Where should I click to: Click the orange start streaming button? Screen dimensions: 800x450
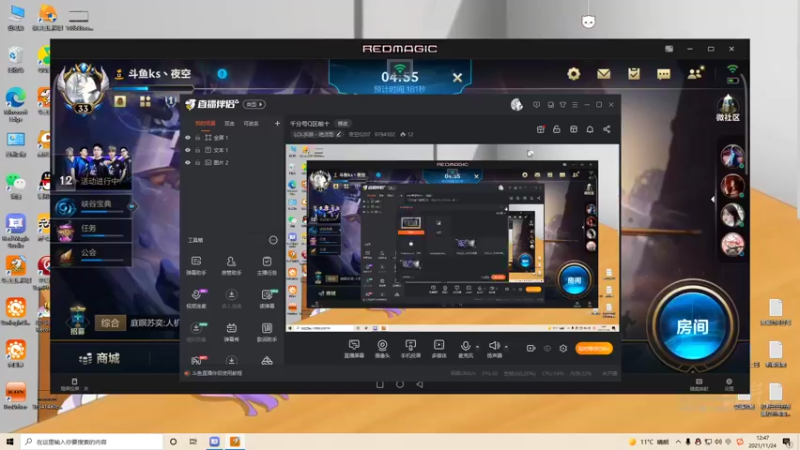click(x=594, y=348)
